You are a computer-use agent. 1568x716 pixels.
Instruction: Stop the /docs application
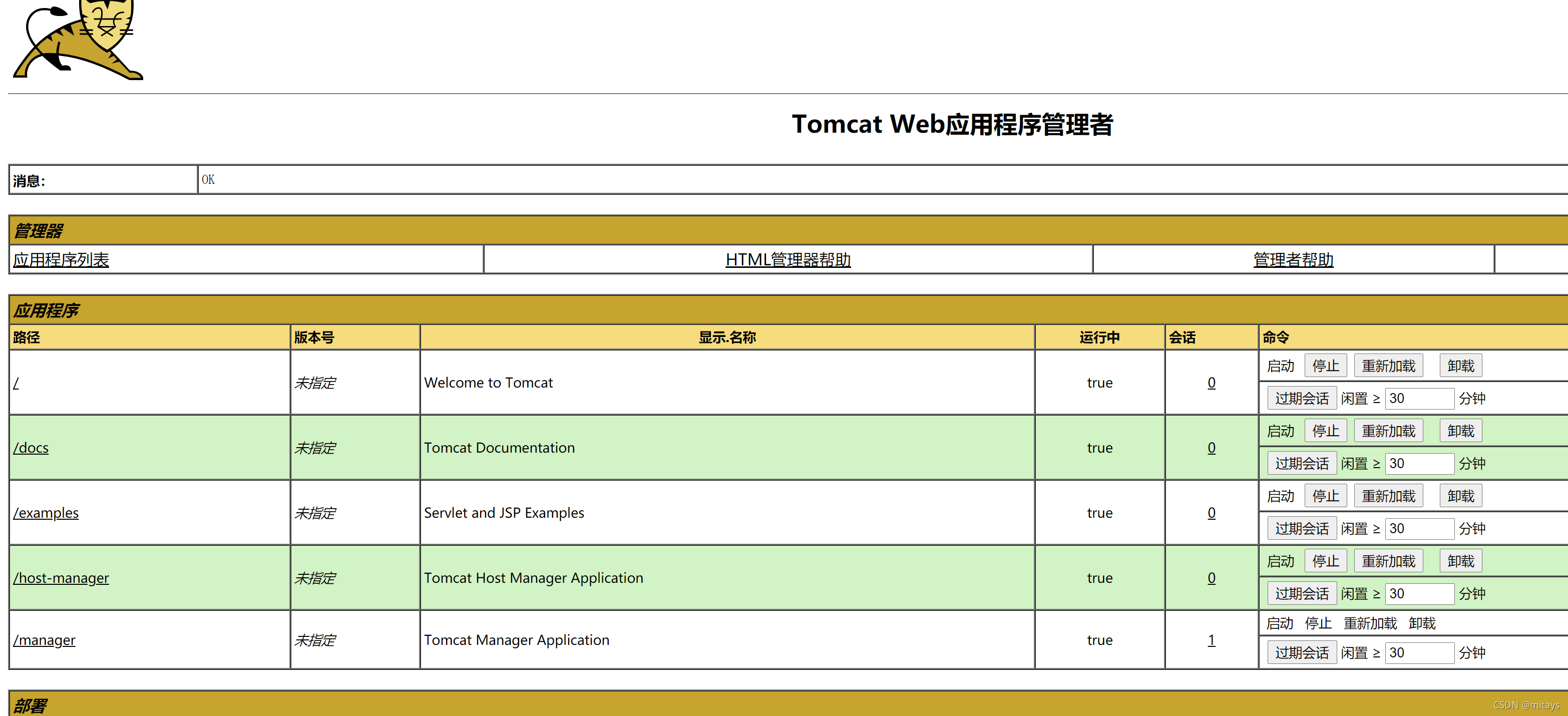[1325, 431]
